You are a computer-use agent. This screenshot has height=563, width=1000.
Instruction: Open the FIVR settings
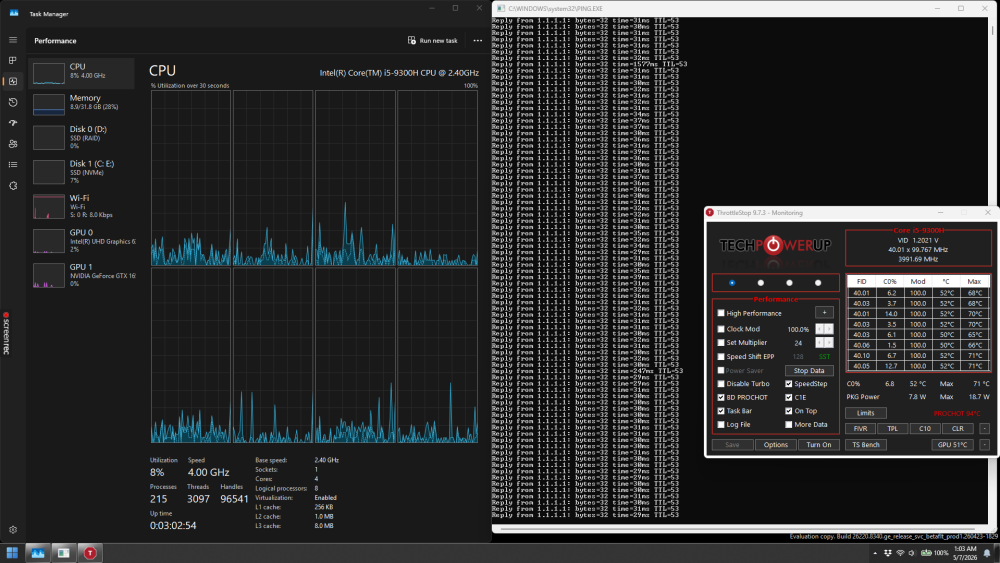860,428
